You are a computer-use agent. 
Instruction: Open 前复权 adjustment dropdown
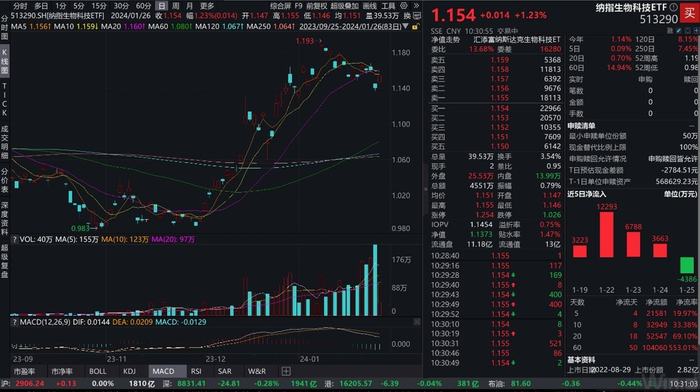316,6
